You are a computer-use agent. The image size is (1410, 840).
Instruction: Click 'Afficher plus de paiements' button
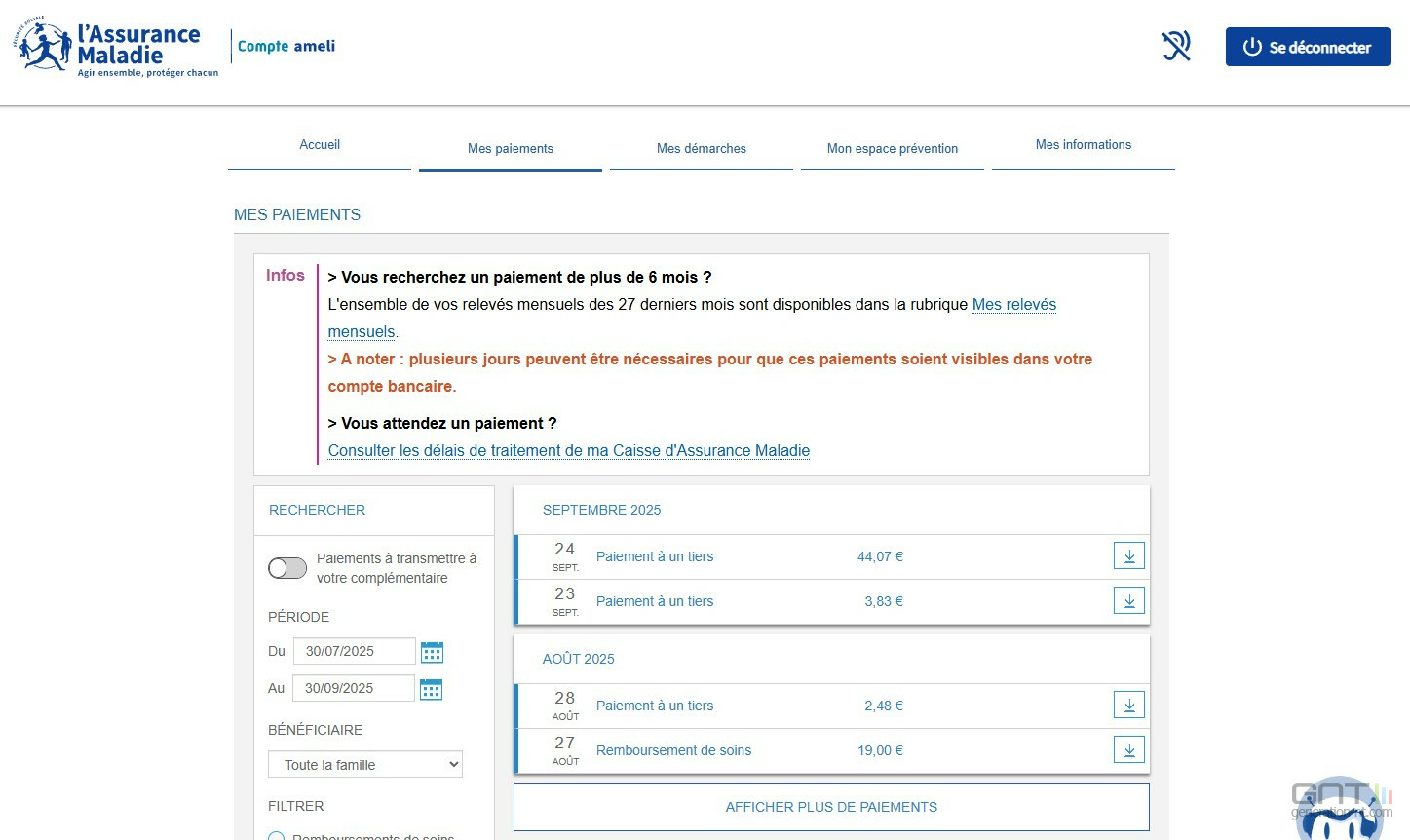pyautogui.click(x=831, y=807)
